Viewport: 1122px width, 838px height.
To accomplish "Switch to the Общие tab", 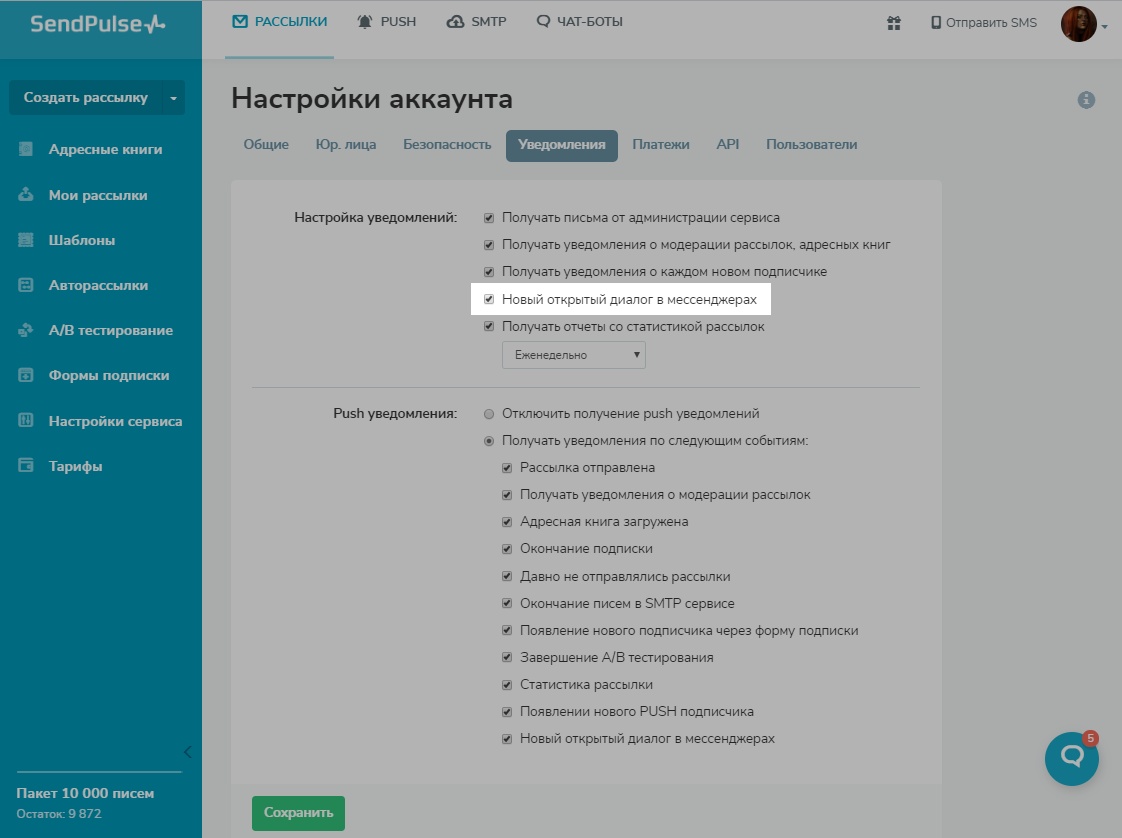I will [266, 145].
